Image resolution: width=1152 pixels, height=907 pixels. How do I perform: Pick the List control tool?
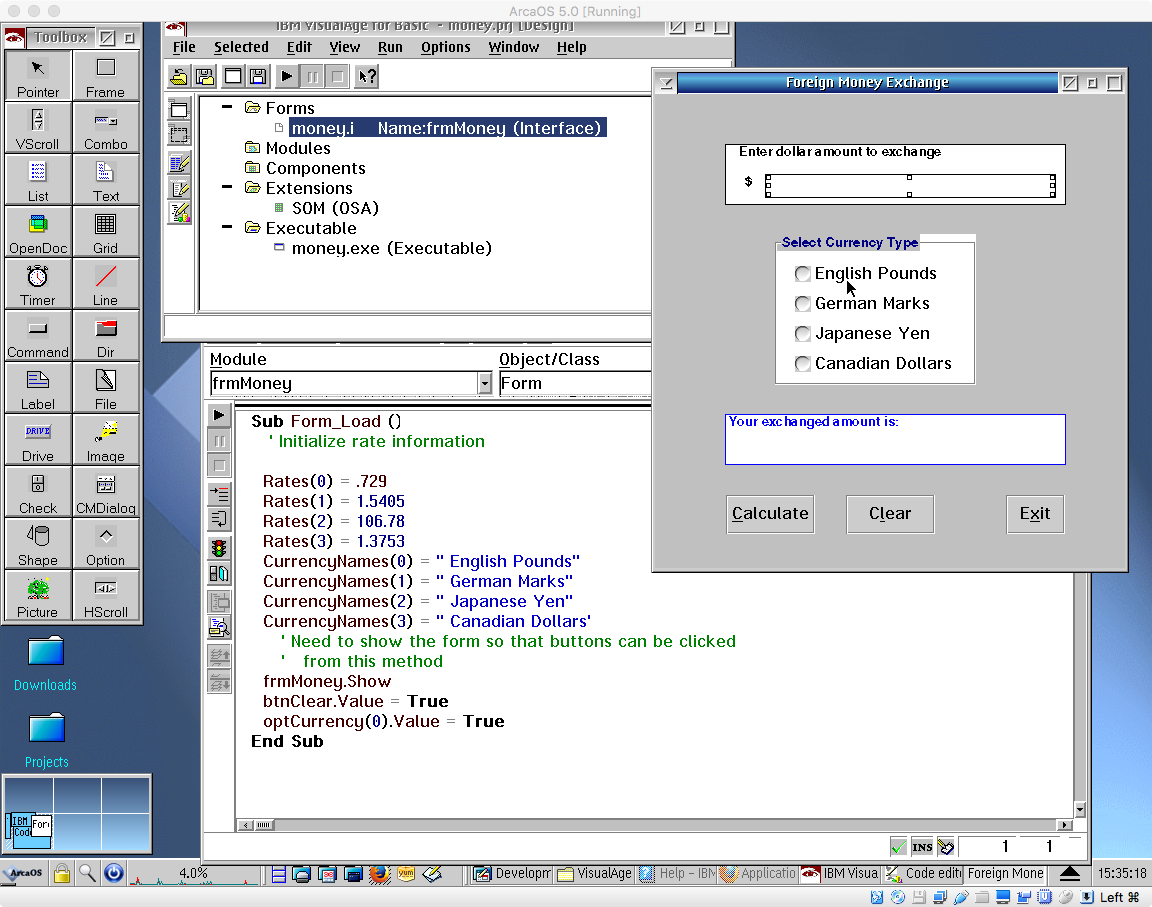tap(38, 180)
